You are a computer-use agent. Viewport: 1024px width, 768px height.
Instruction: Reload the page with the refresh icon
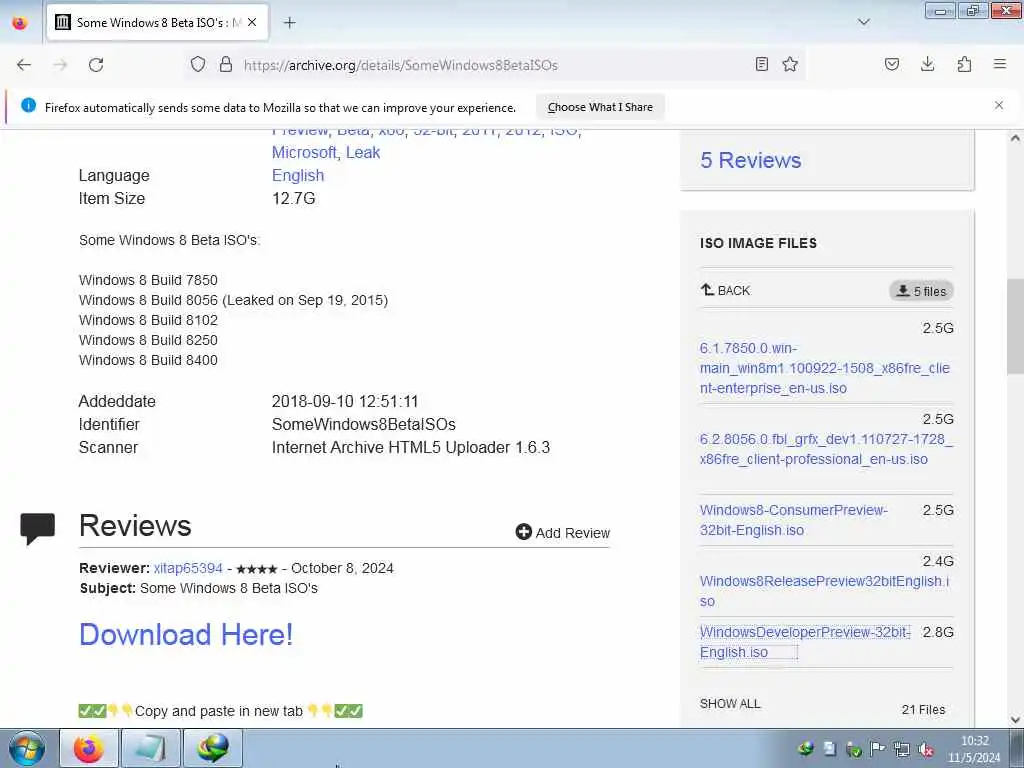tap(96, 65)
